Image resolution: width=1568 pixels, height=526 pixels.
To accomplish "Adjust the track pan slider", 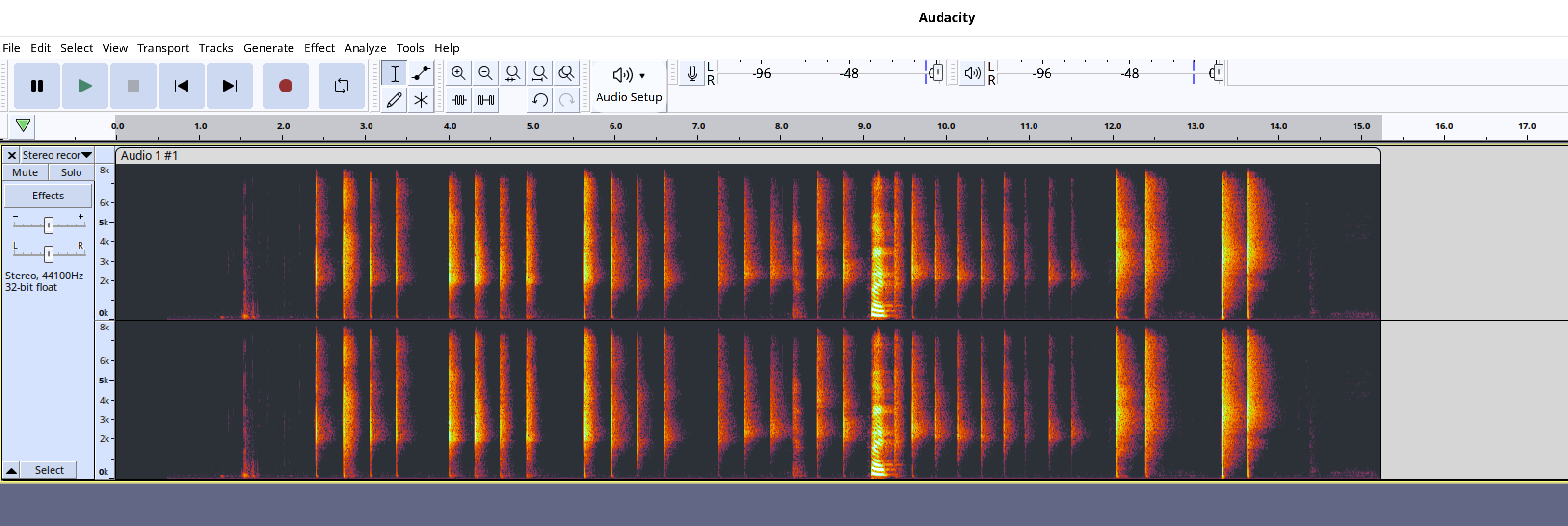I will [49, 253].
